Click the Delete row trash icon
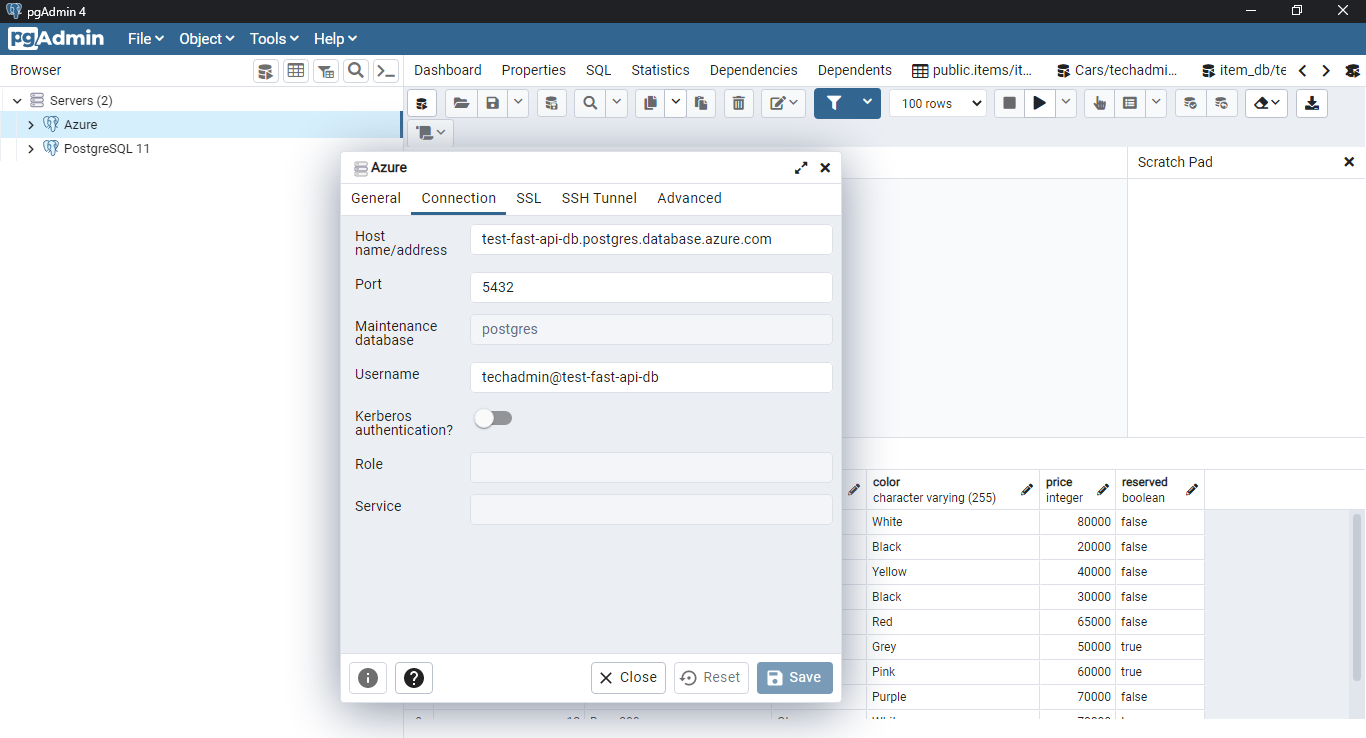 pyautogui.click(x=739, y=103)
